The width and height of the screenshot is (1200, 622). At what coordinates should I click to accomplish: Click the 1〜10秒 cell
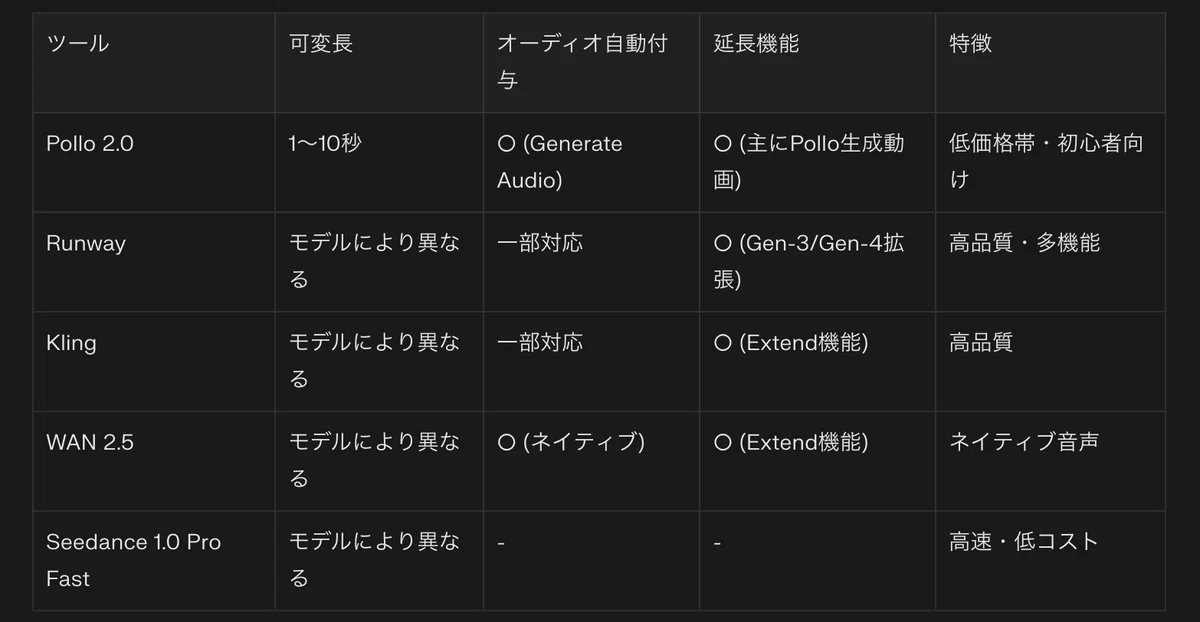325,143
